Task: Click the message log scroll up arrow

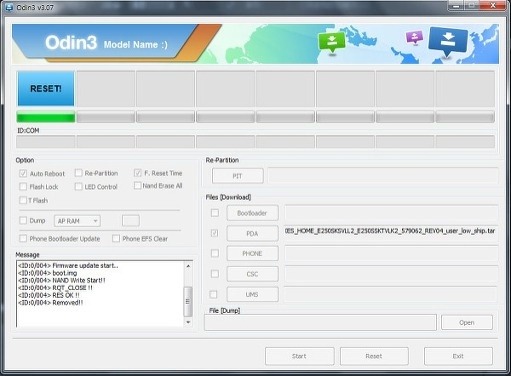Action: [x=188, y=266]
